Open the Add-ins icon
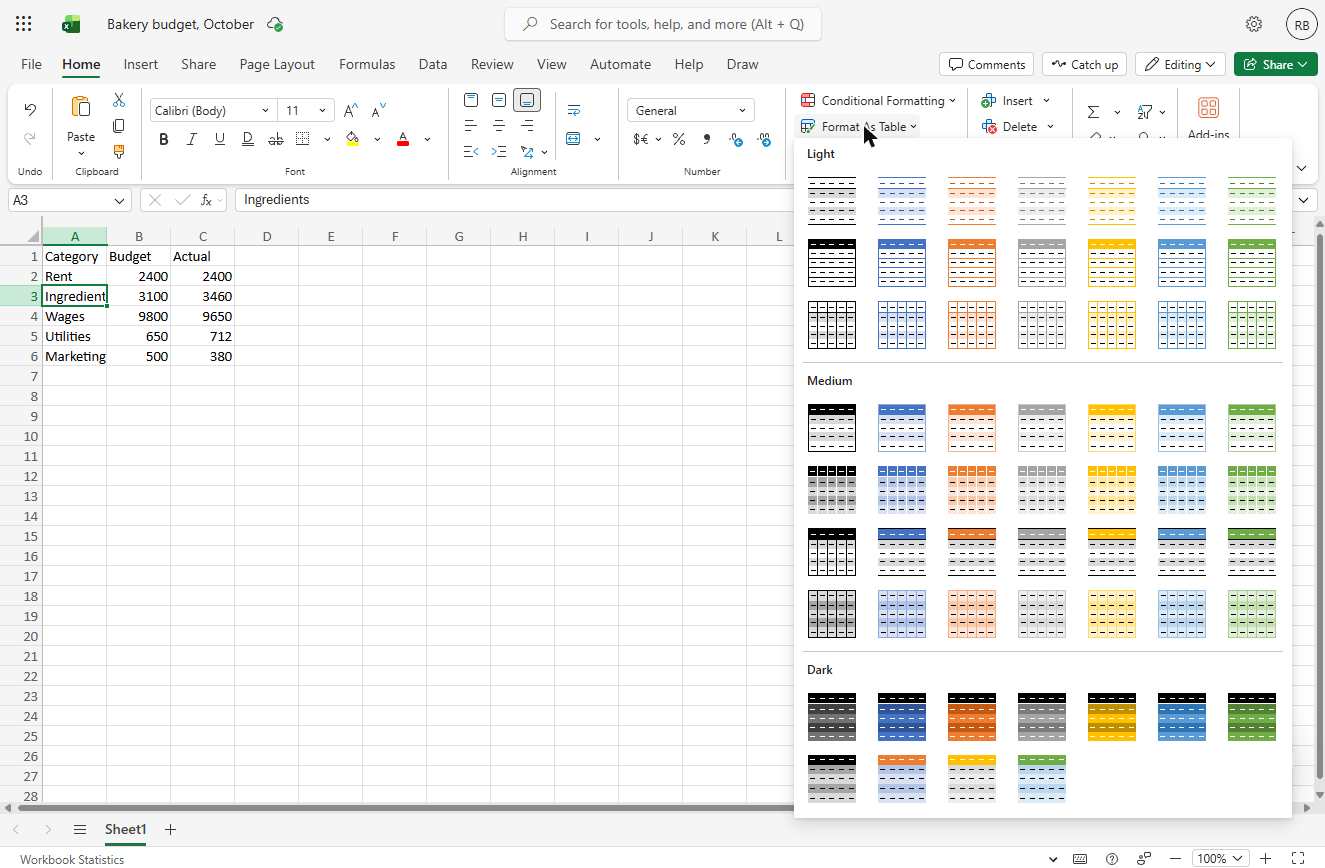Image resolution: width=1325 pixels, height=868 pixels. point(1208,108)
